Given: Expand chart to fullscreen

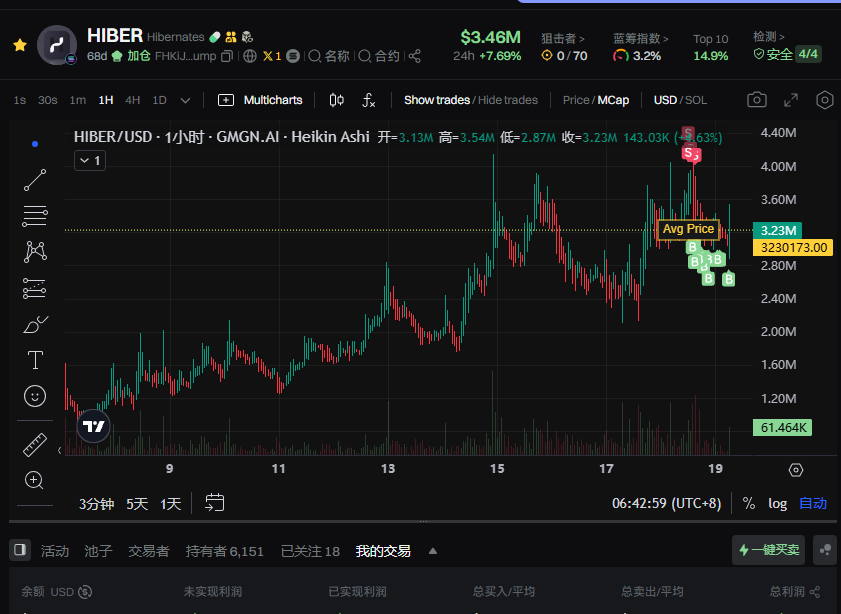Looking at the screenshot, I should point(791,100).
